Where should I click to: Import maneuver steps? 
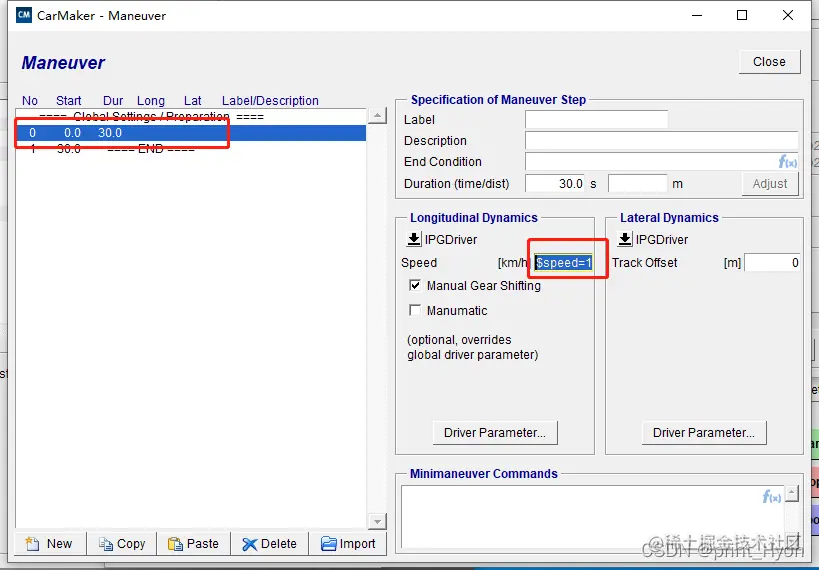pos(348,544)
